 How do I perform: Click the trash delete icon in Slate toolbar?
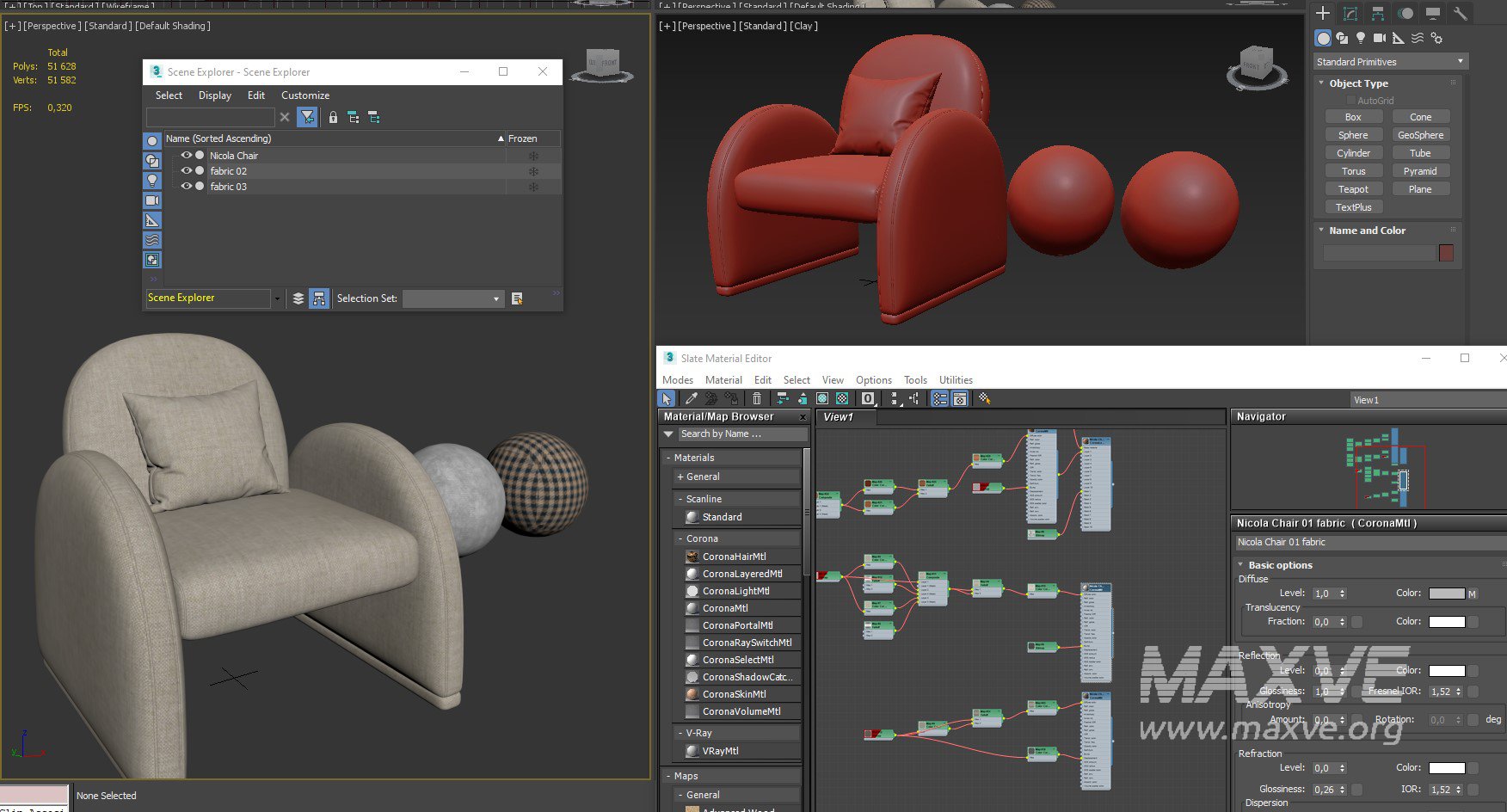[x=757, y=399]
